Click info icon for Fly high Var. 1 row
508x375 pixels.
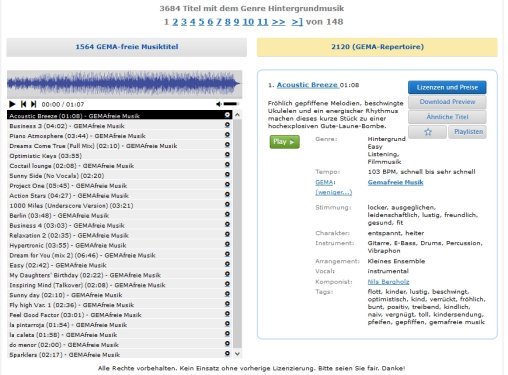point(227,304)
